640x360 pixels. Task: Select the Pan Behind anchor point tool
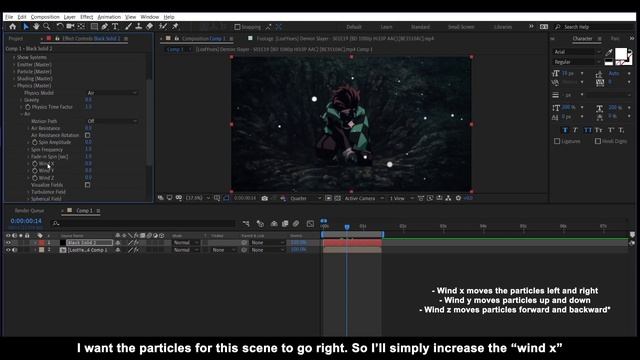pos(81,27)
